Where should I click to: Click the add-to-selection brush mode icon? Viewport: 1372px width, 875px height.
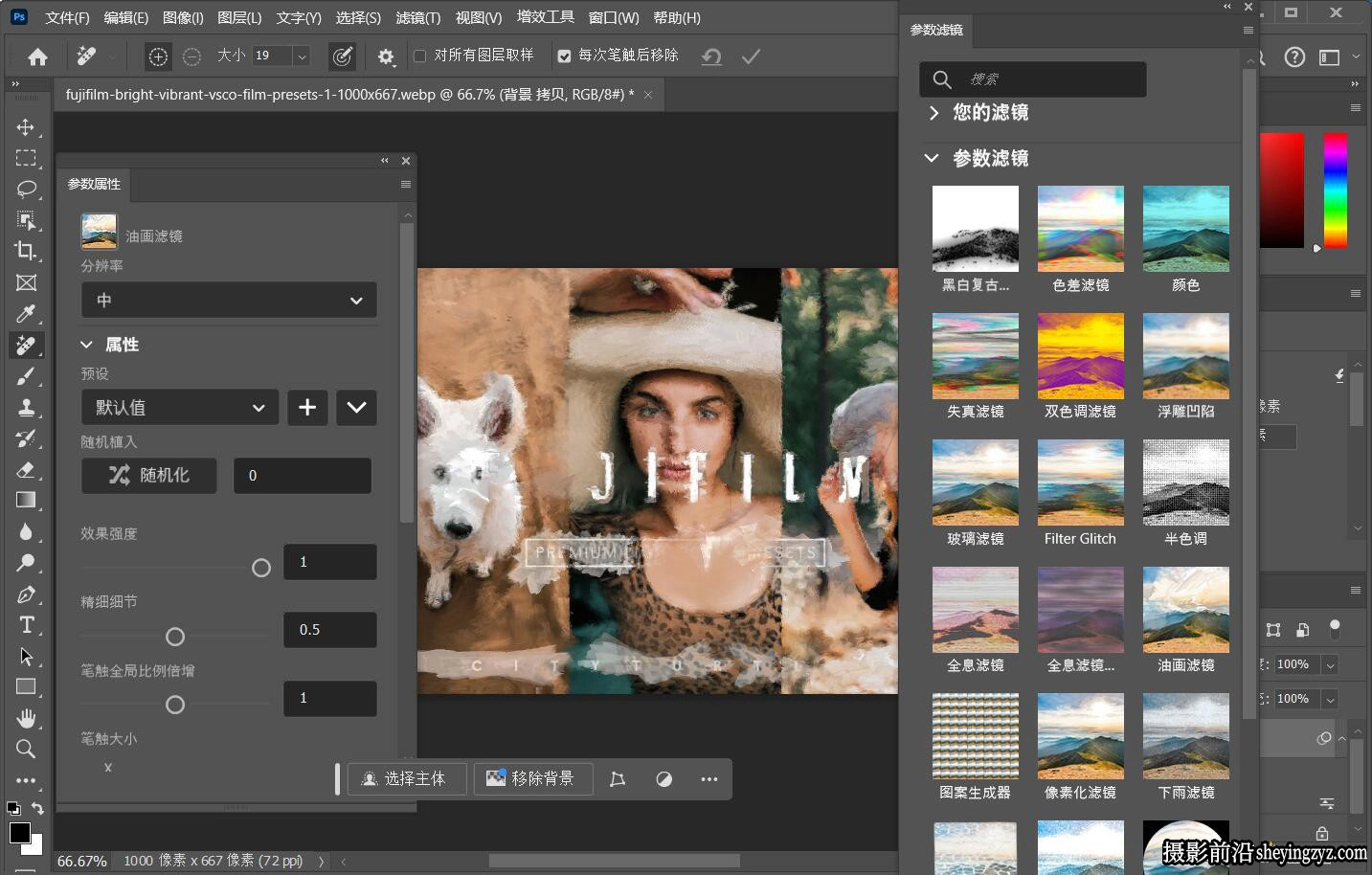coord(158,57)
